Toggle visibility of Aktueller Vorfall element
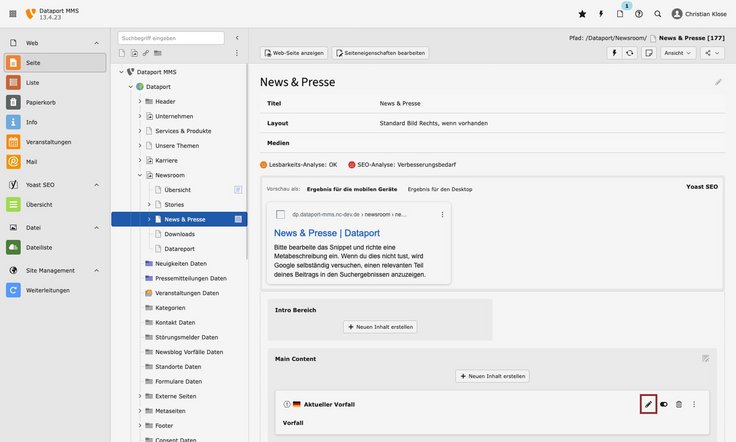The image size is (736, 442). [663, 404]
